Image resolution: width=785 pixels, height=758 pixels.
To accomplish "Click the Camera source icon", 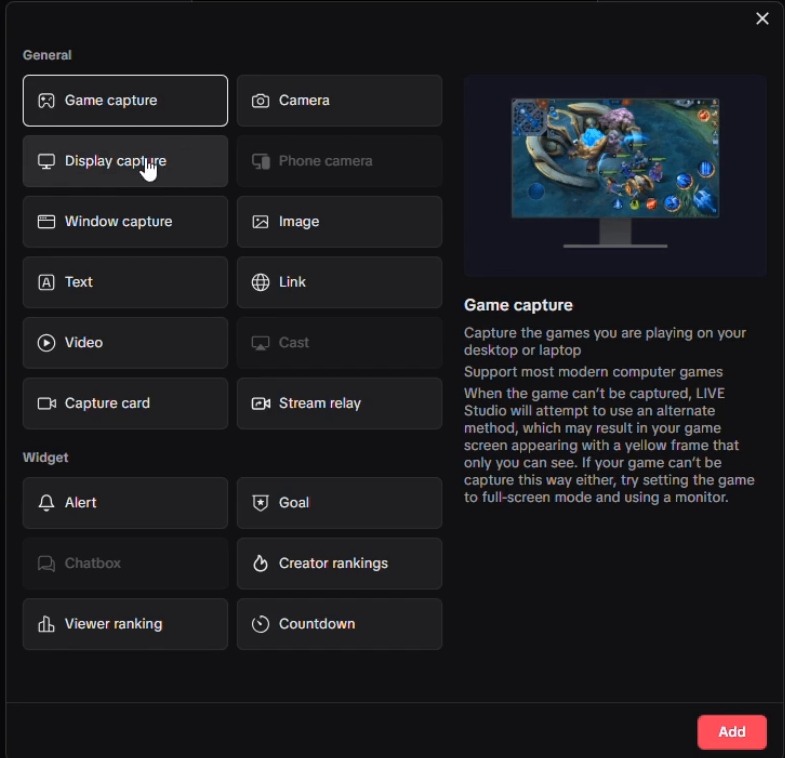I will click(x=260, y=101).
